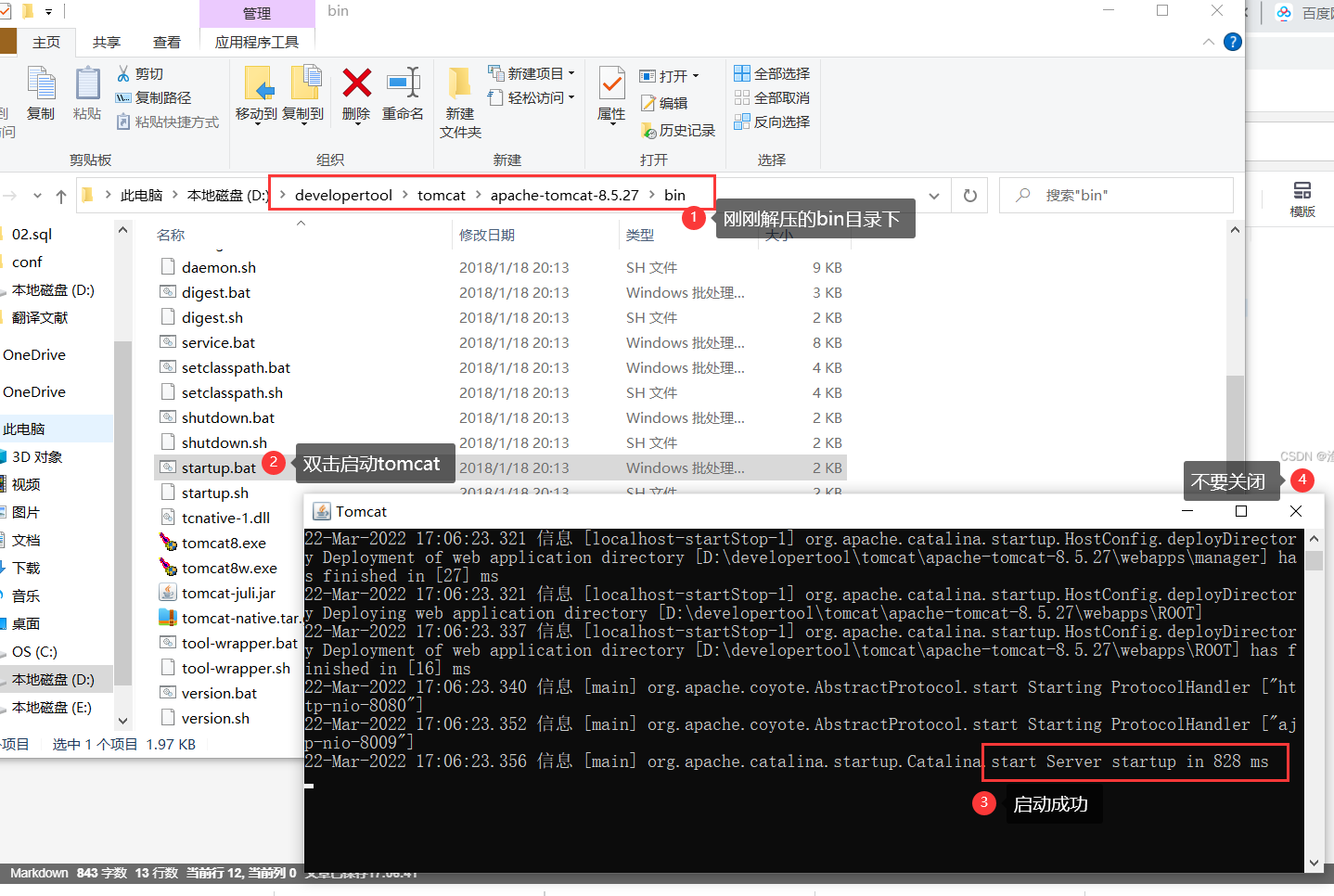Select Local Disk (E:) in navigation pane
Screen dimensions: 1334x896
51,707
